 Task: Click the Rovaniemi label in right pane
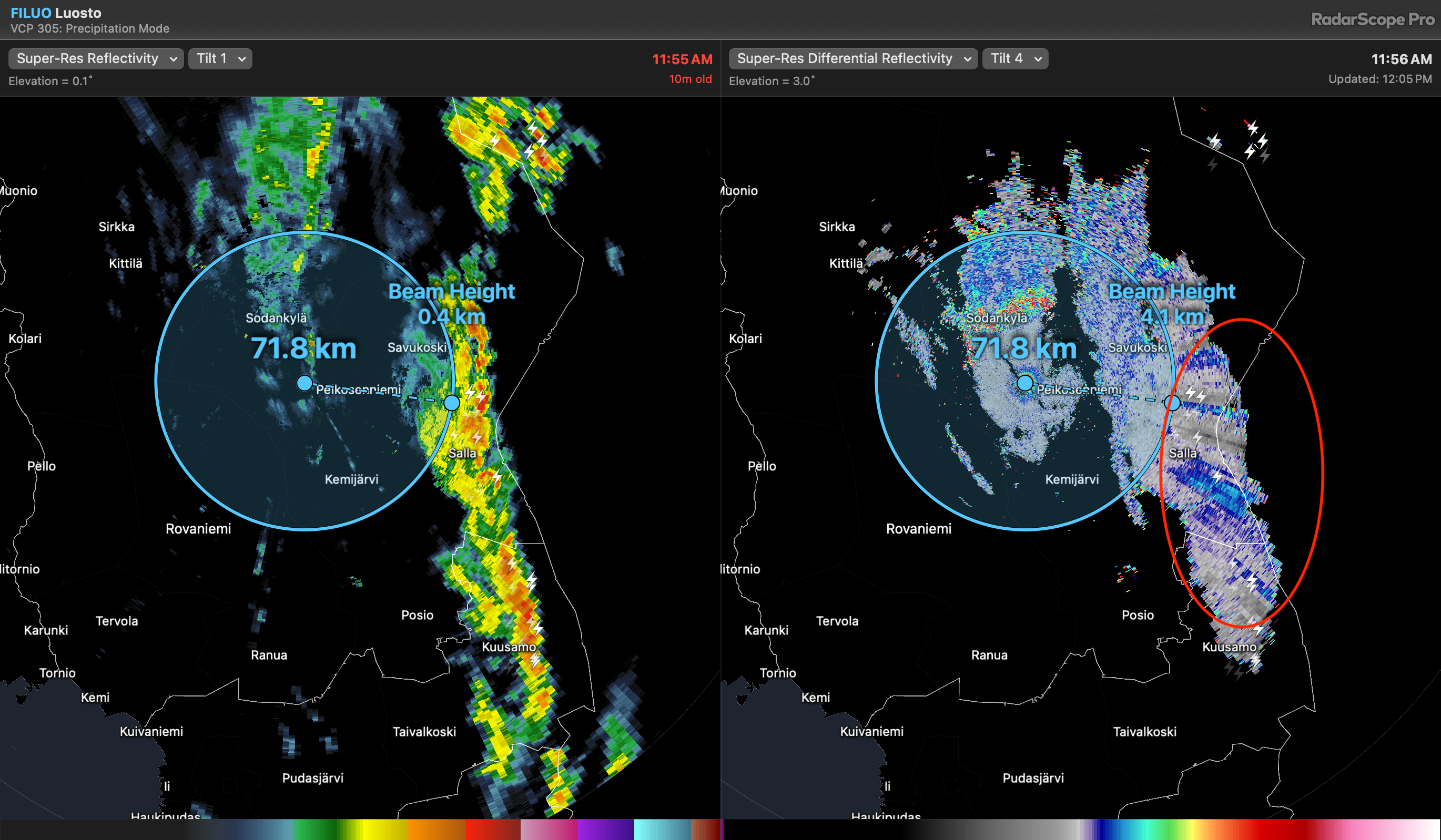919,529
